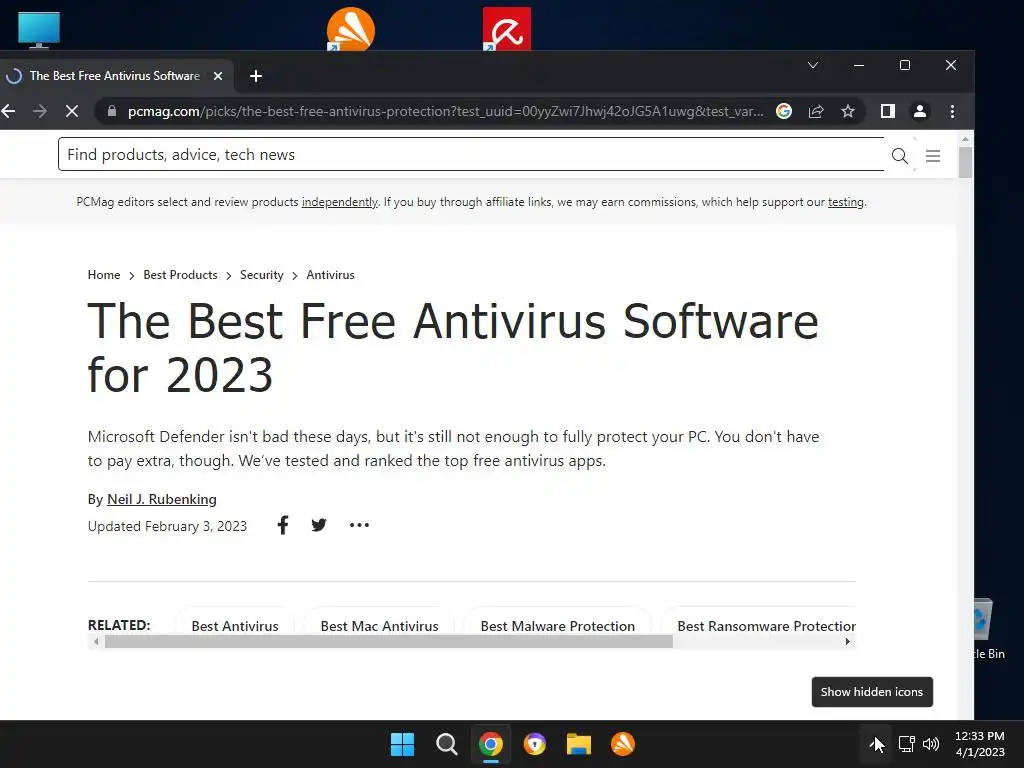Go to Antivirus breadcrumb
The width and height of the screenshot is (1024, 768).
(330, 275)
